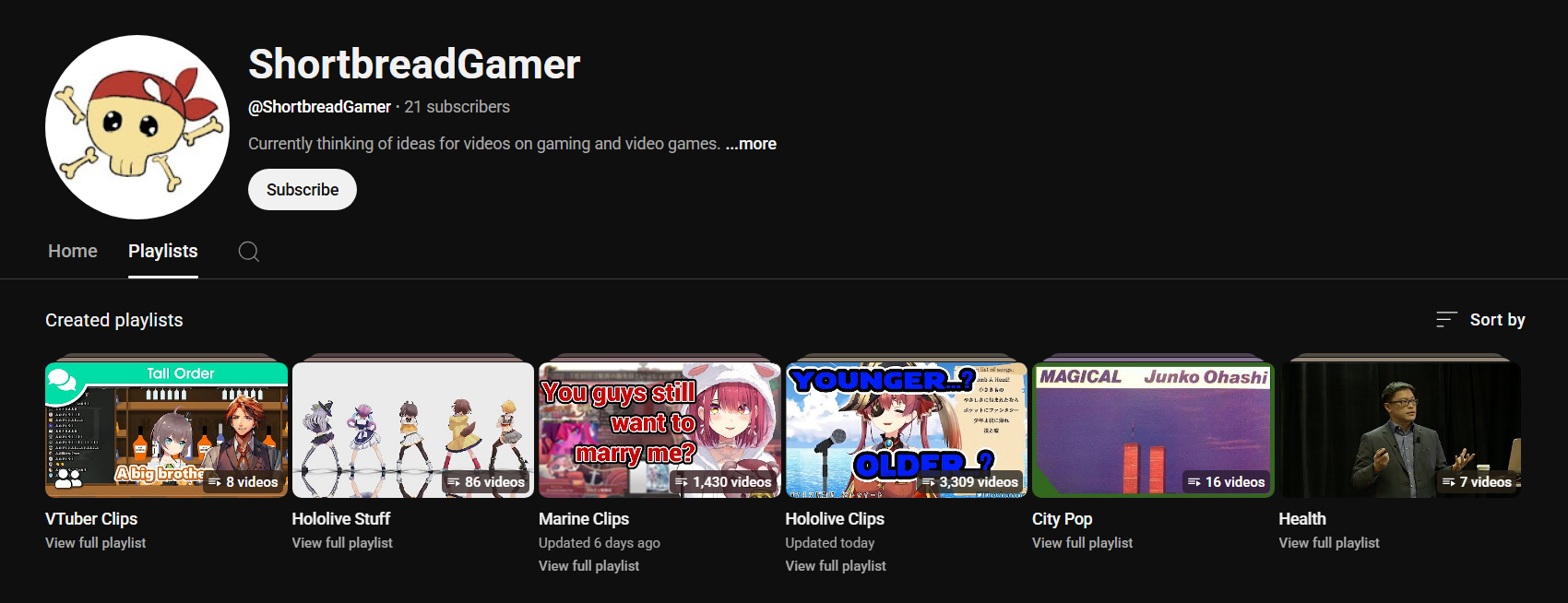Viewport: 1568px width, 603px height.
Task: Click the Marine Clips title
Action: point(584,519)
